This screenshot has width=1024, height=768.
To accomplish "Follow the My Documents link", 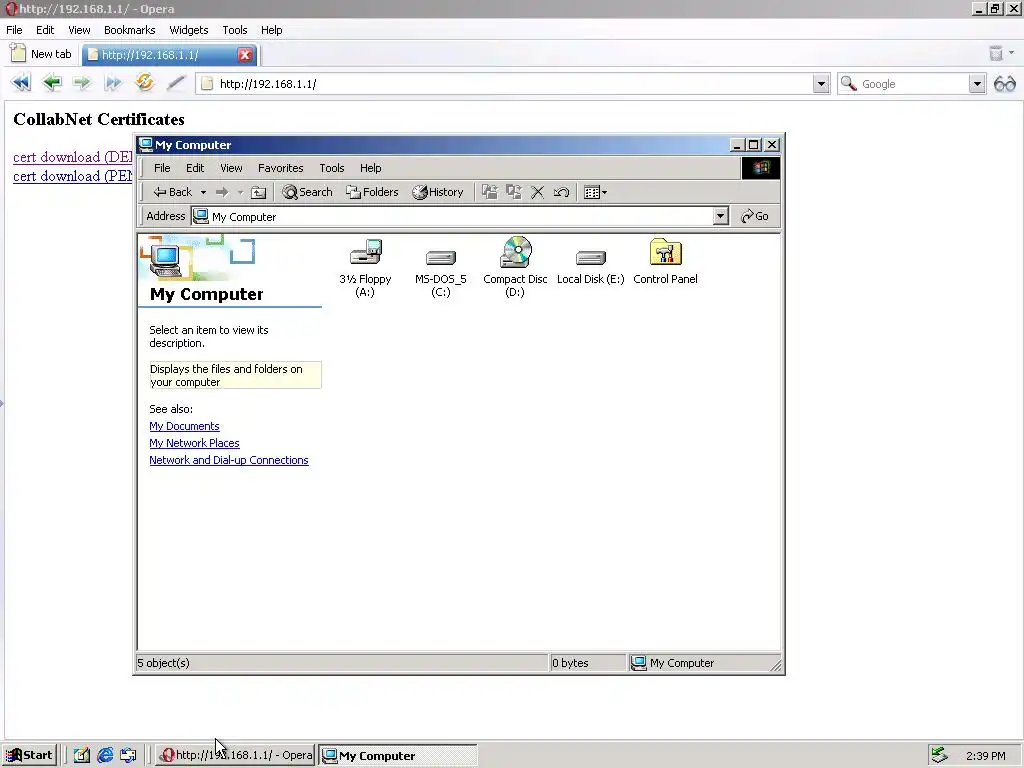I will click(x=184, y=426).
